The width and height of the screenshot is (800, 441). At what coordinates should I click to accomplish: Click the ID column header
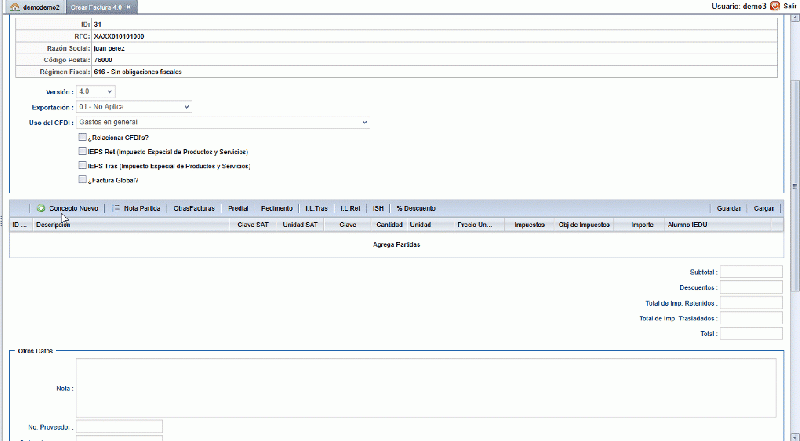click(x=21, y=225)
